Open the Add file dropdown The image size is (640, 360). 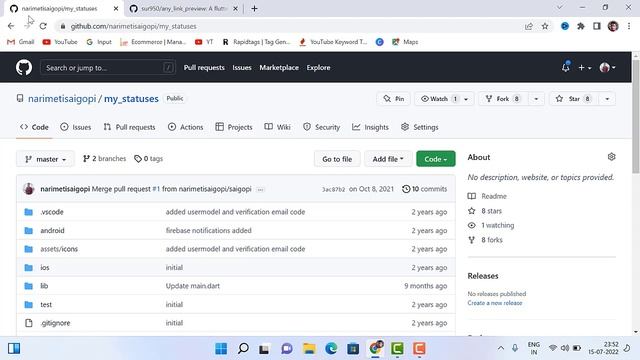point(388,159)
